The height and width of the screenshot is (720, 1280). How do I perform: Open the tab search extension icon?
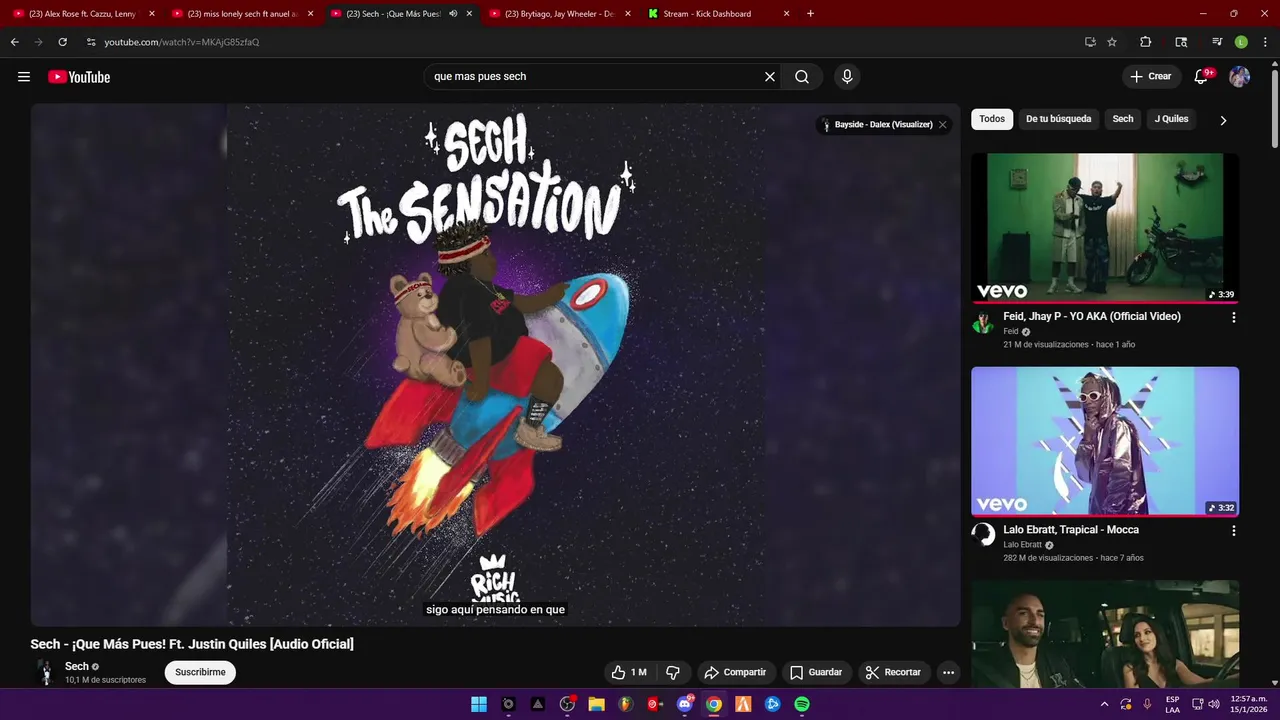click(1181, 42)
